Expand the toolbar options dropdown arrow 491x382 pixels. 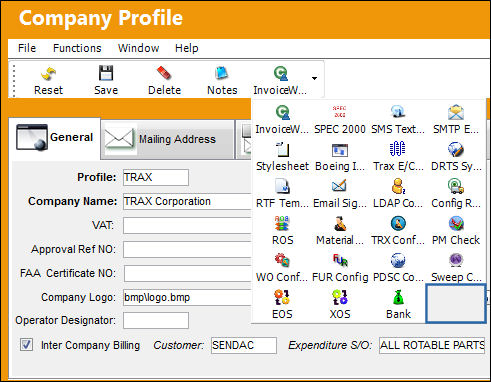[x=314, y=79]
